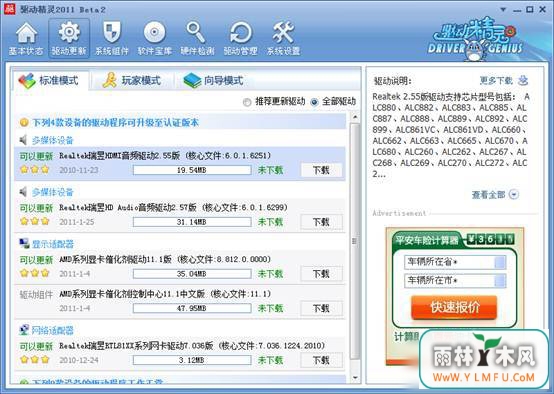Switch to 向导模式 tab

click(214, 81)
